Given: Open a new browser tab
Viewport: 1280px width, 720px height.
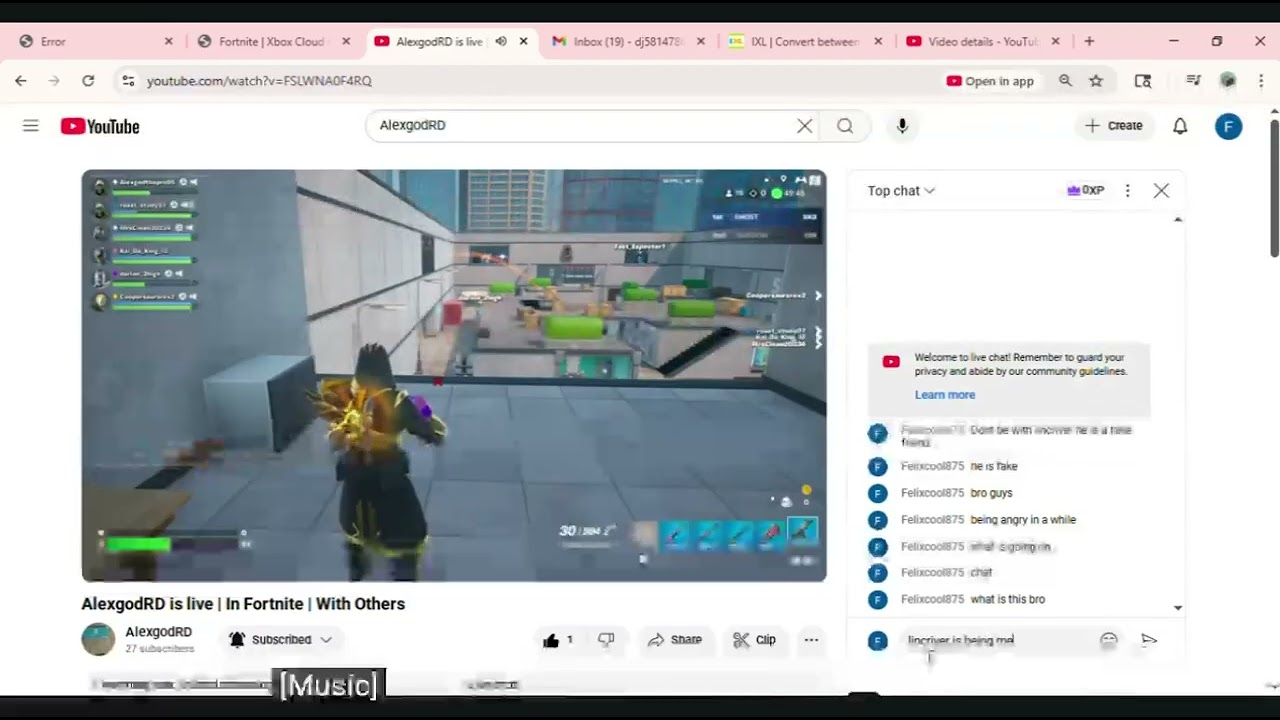Looking at the screenshot, I should pyautogui.click(x=1089, y=42).
